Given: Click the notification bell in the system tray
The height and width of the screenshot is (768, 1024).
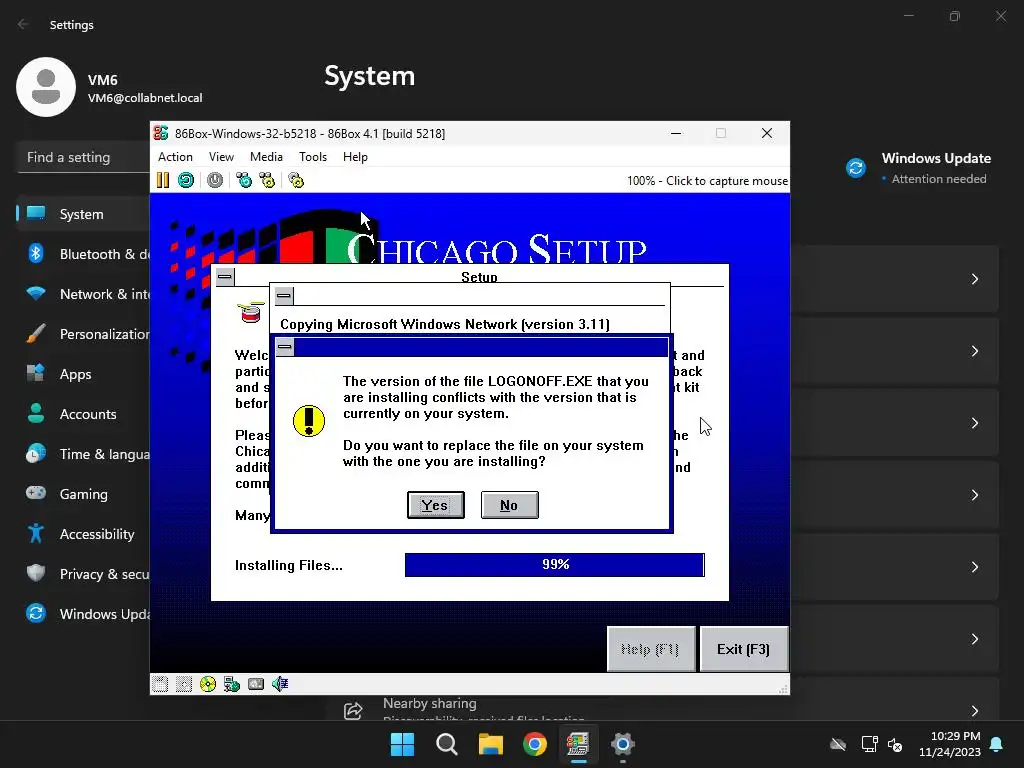Looking at the screenshot, I should [x=997, y=744].
